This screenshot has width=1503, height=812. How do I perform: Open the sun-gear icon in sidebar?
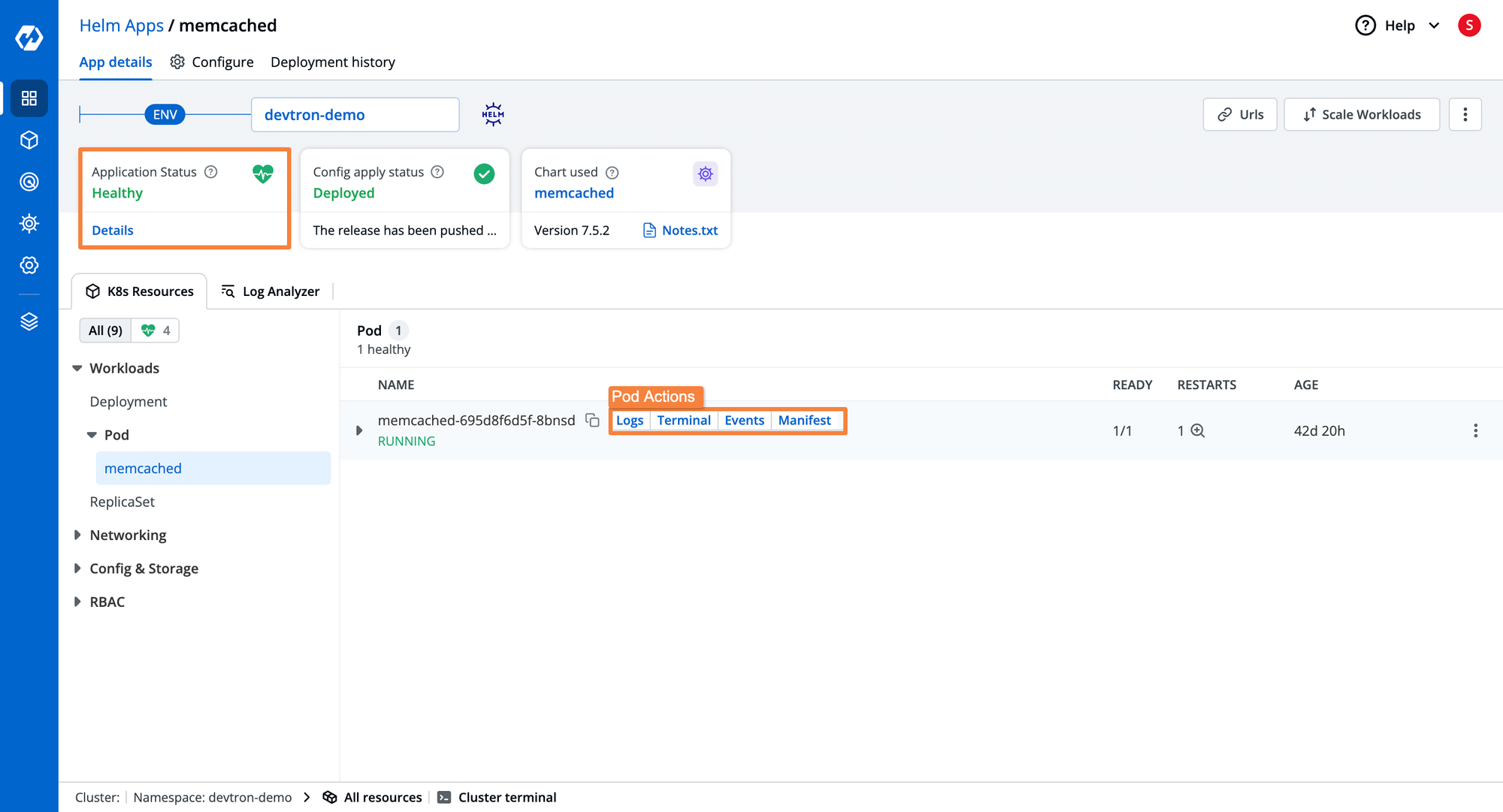[x=29, y=223]
